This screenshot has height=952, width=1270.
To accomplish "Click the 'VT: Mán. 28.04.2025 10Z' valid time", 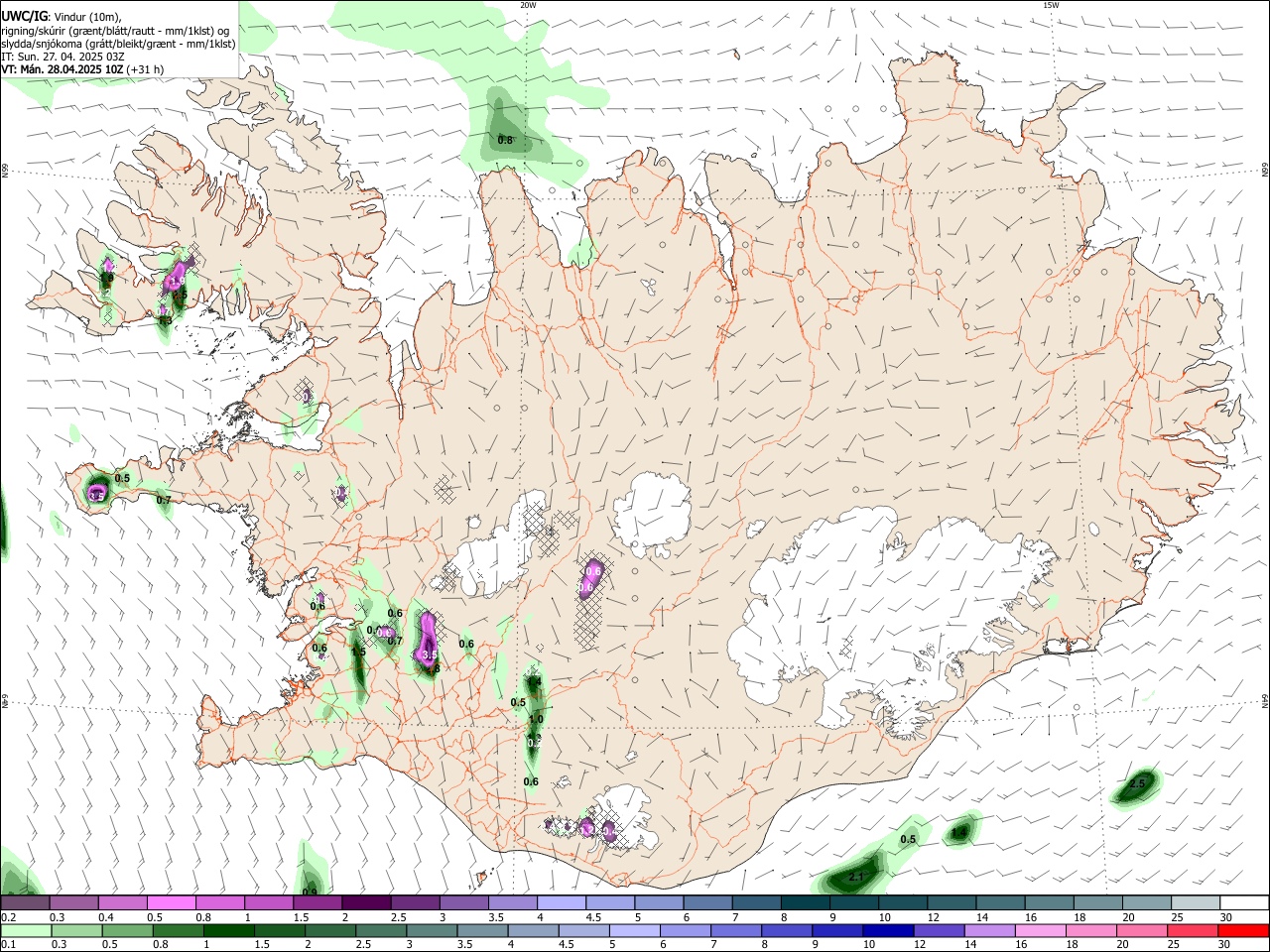I will pyautogui.click(x=63, y=69).
